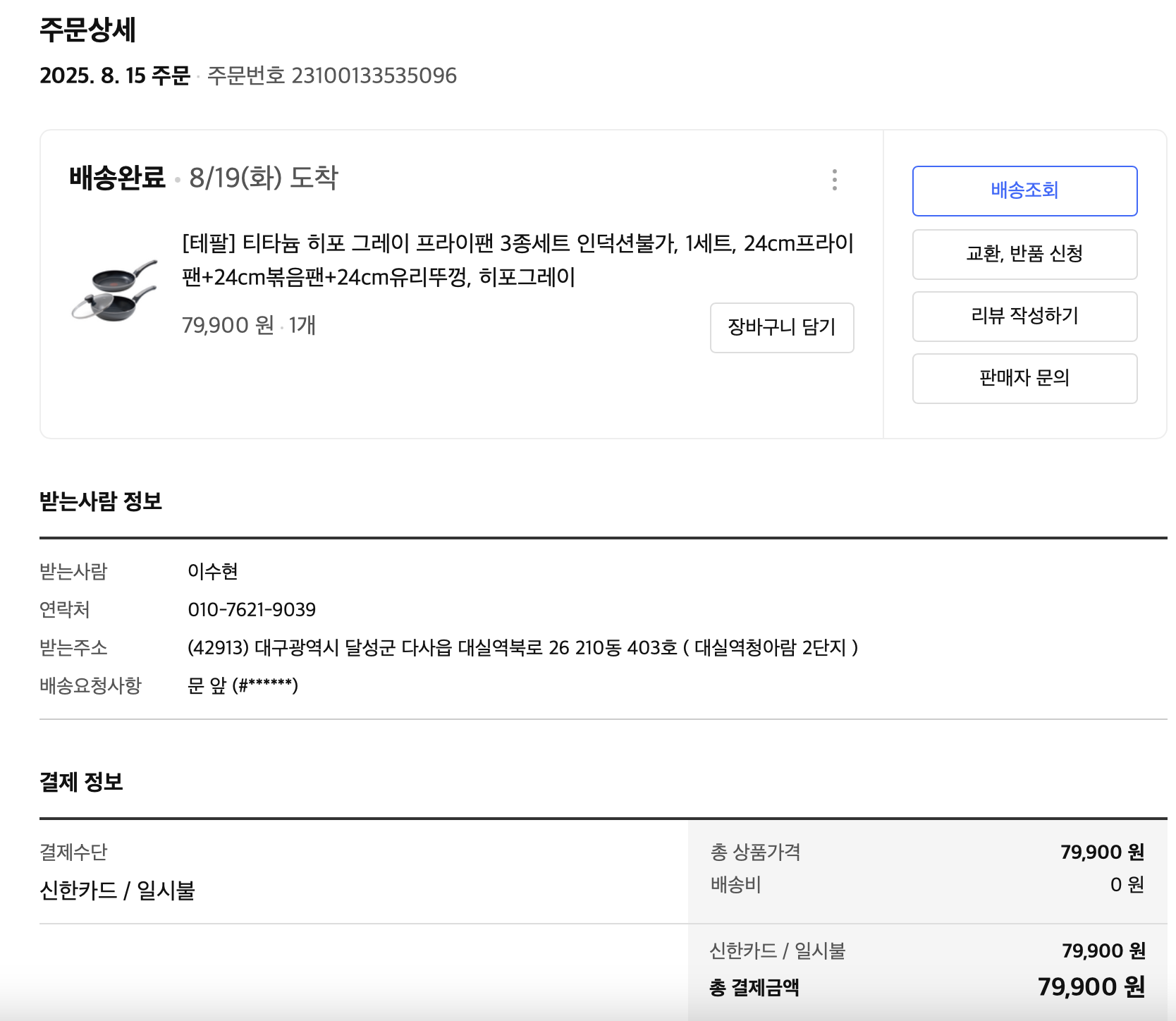Click delivery request 문 앞 (#******)
The image size is (1176, 1021).
click(x=243, y=685)
